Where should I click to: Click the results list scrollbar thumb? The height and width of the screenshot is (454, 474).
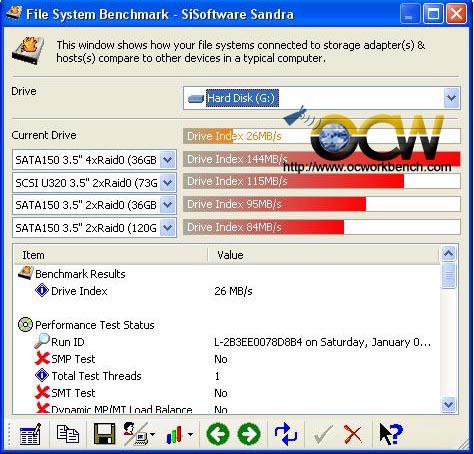(448, 275)
